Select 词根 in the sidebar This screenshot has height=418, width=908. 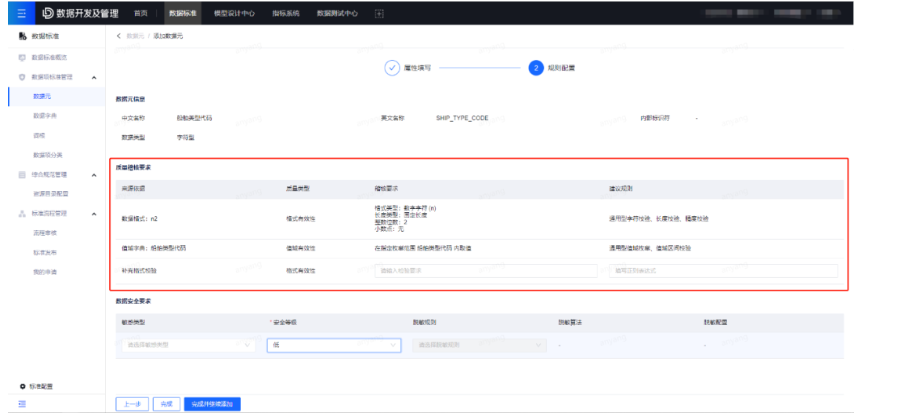[39, 135]
